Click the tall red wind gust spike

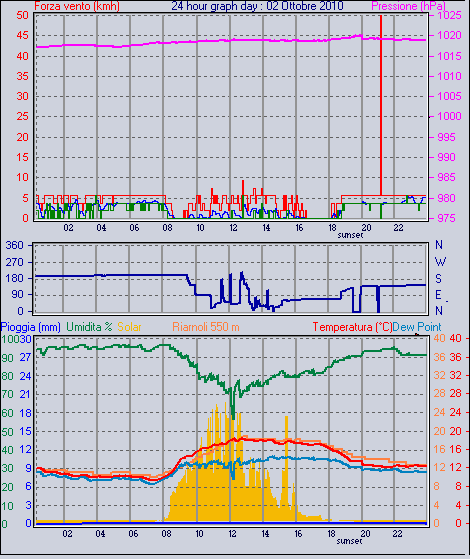click(381, 105)
